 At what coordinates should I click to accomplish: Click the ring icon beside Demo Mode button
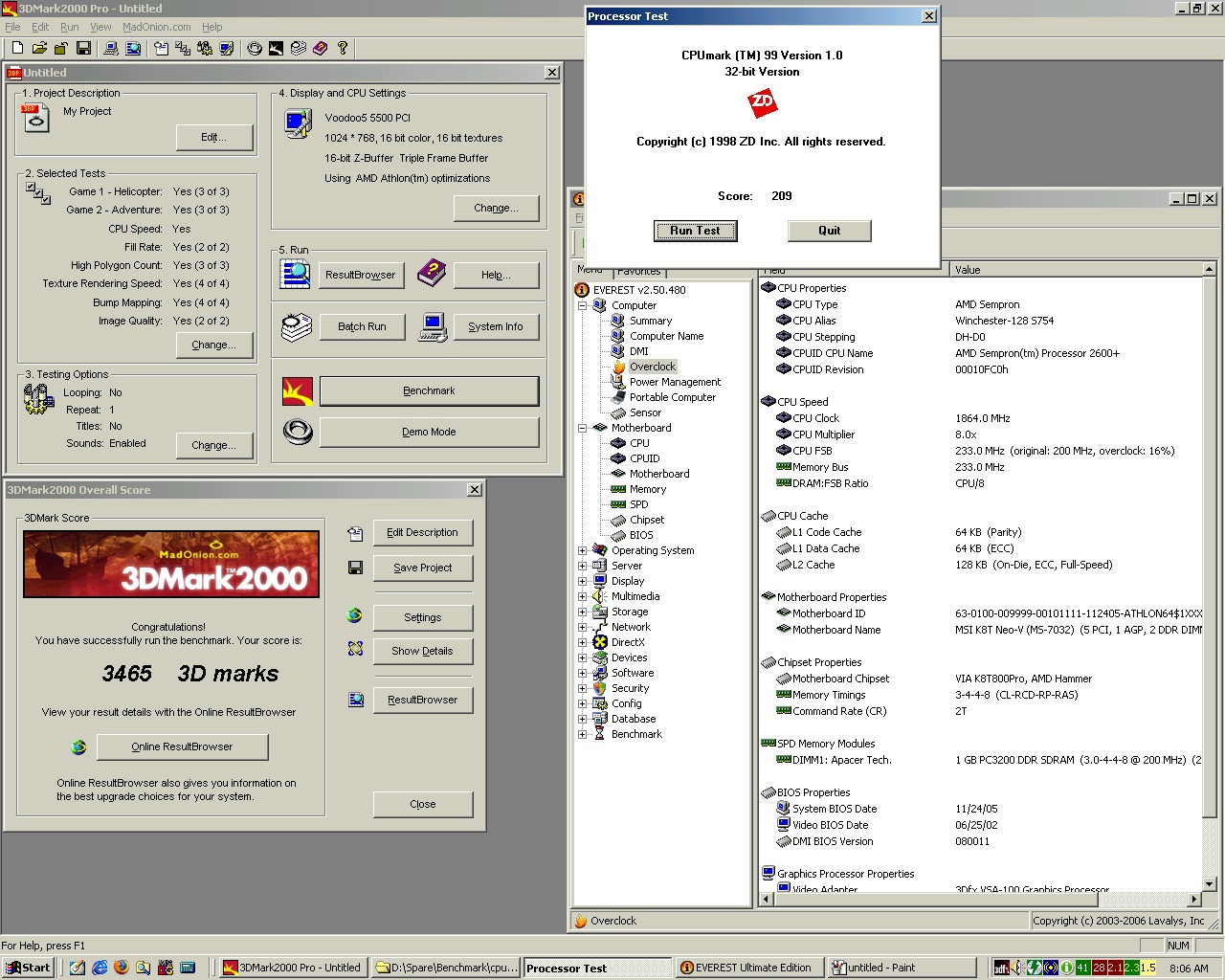(x=298, y=432)
